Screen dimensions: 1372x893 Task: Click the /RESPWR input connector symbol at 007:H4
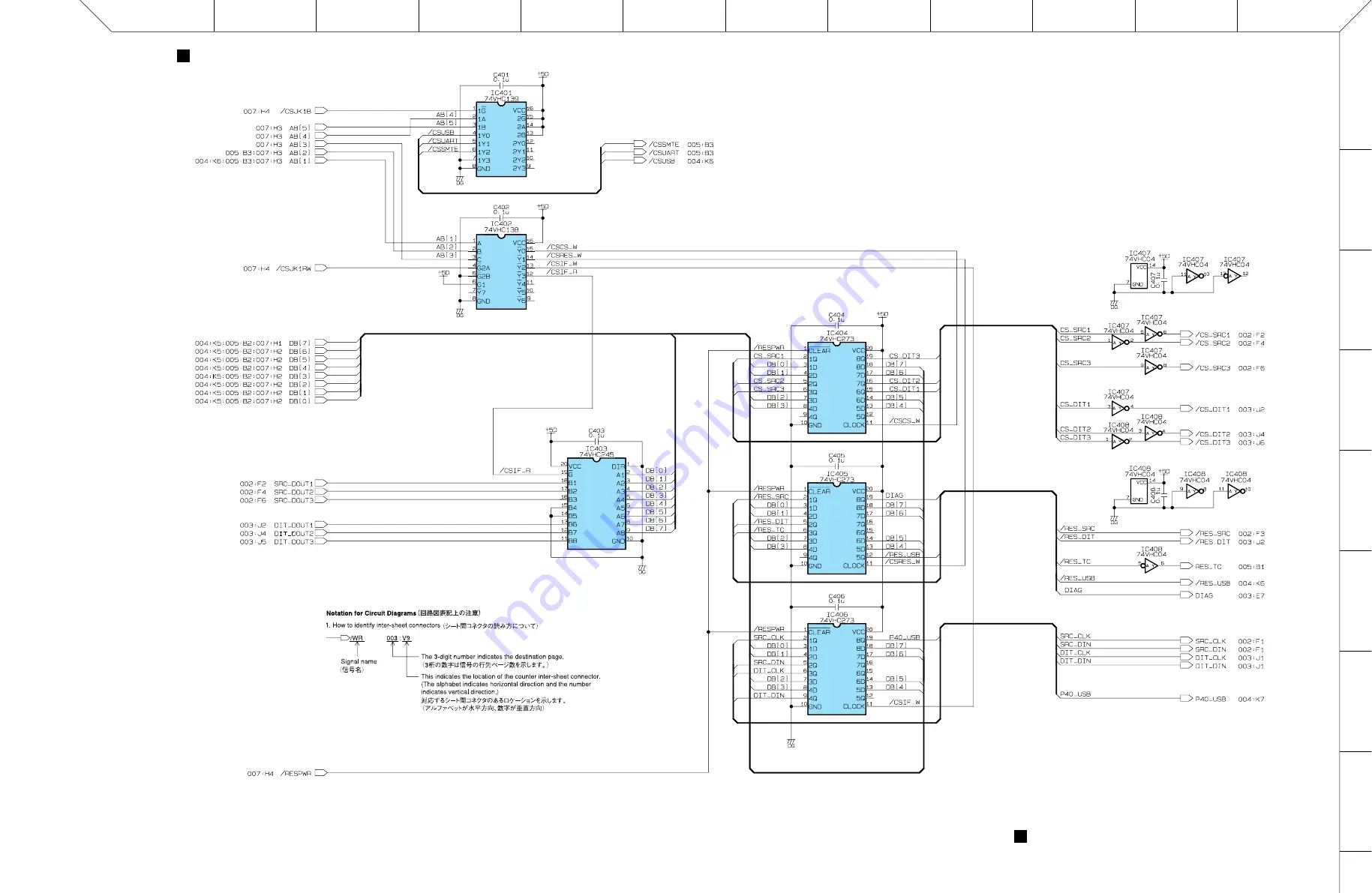click(x=321, y=773)
